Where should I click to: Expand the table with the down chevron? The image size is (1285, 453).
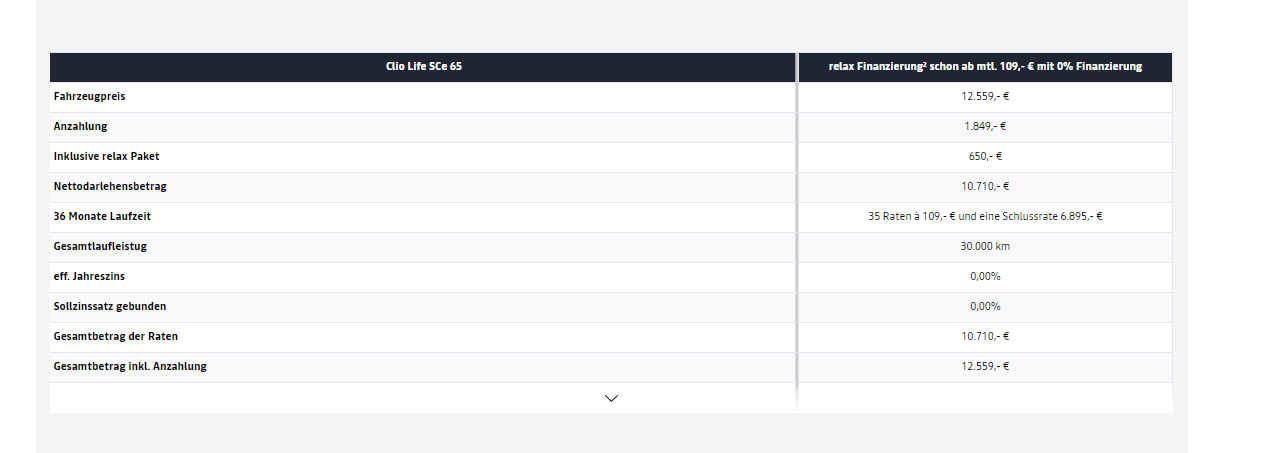[x=611, y=398]
